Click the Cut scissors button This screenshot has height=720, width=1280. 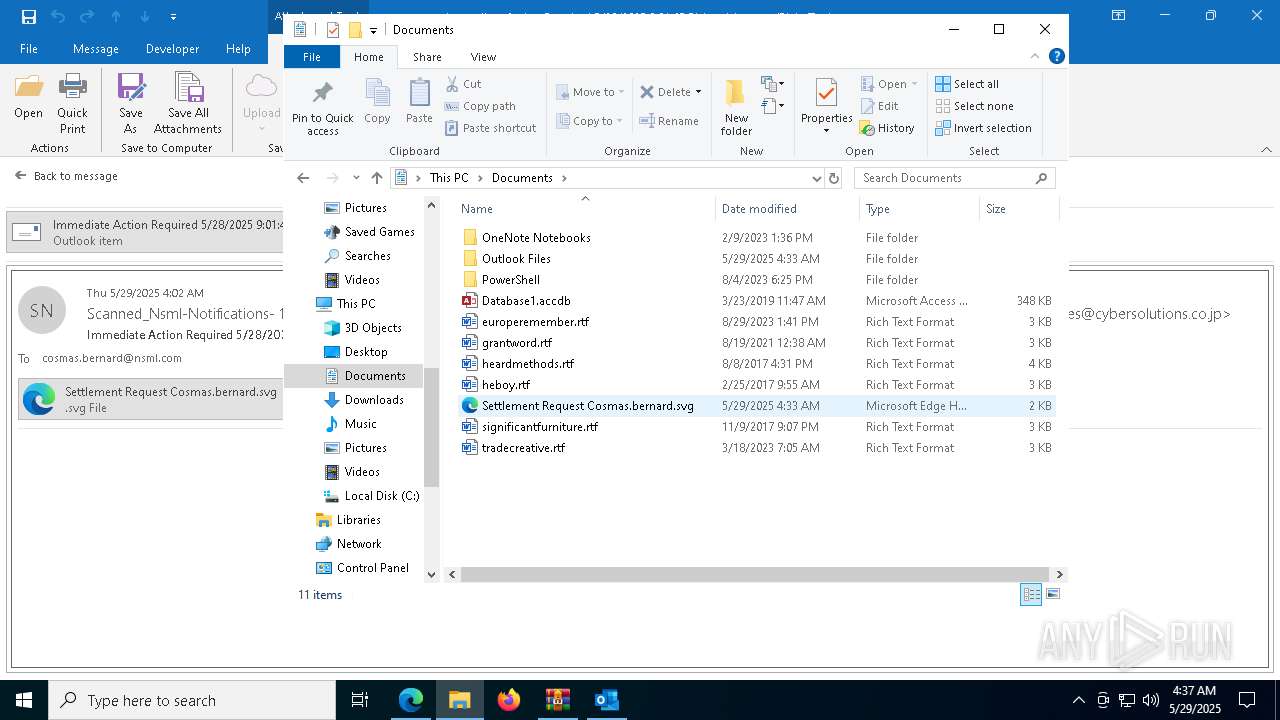(463, 84)
